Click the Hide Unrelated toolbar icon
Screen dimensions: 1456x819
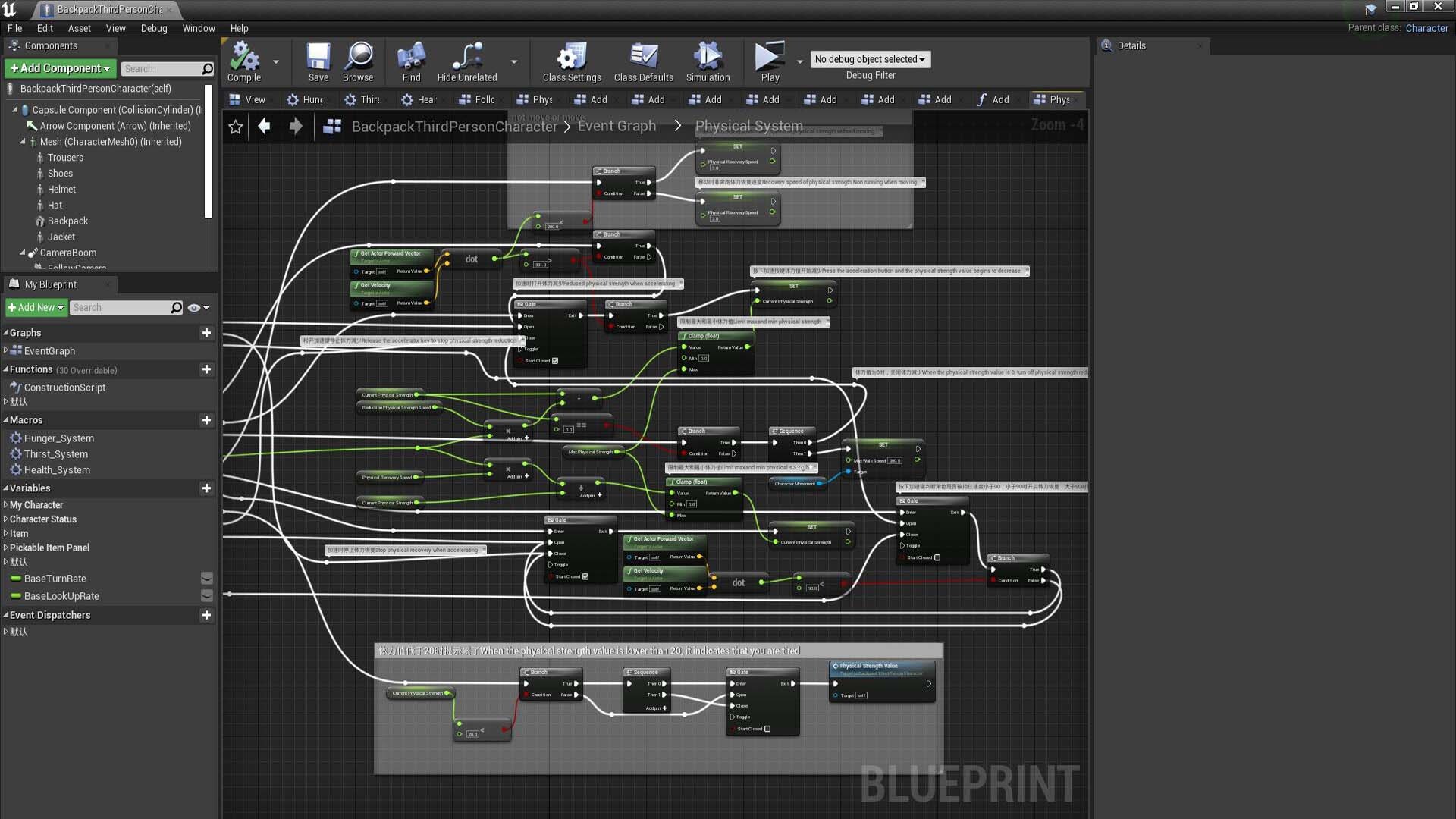[466, 62]
